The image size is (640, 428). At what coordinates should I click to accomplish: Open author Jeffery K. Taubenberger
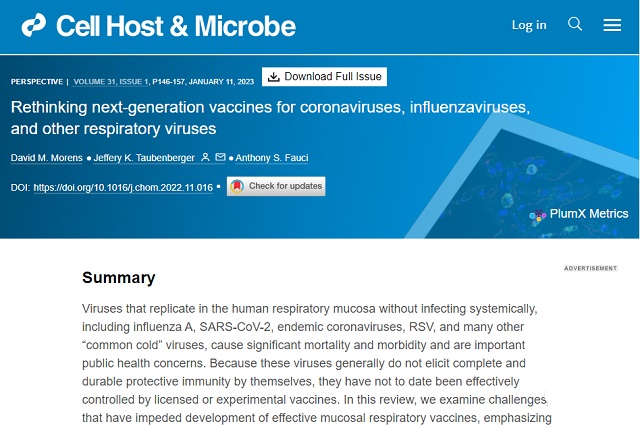[144, 158]
